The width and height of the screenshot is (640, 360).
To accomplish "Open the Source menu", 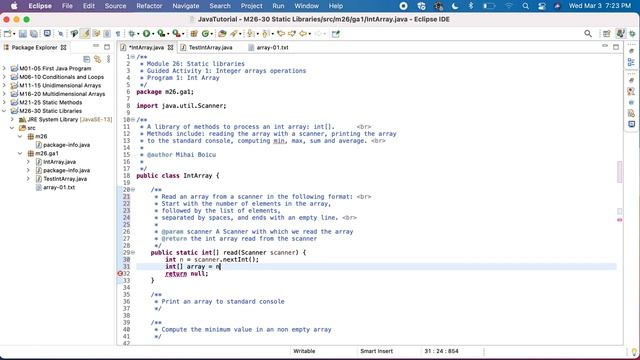I will pos(116,6).
